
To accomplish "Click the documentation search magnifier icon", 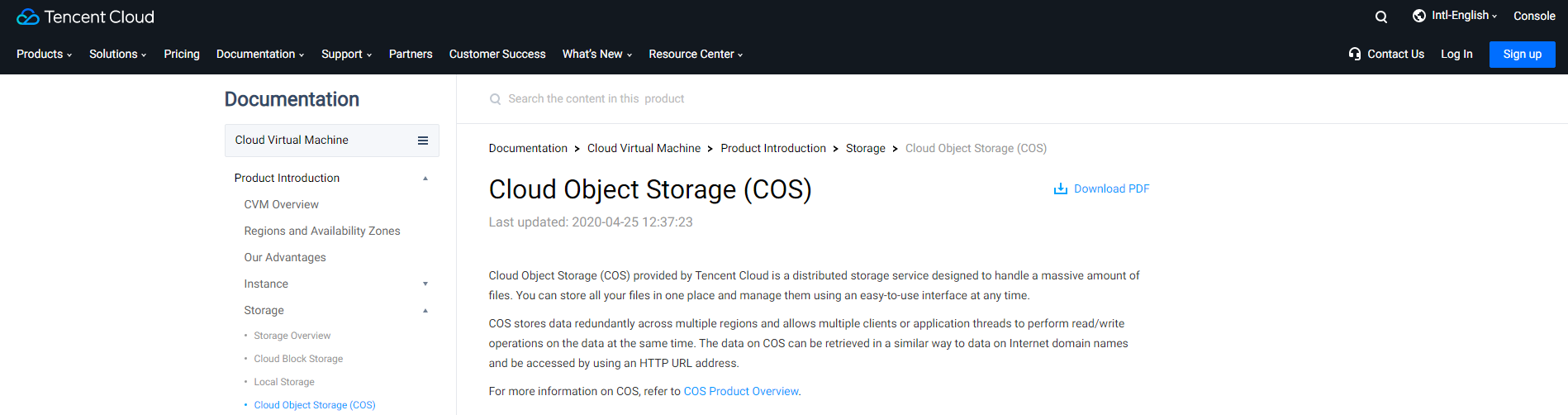I will point(495,99).
